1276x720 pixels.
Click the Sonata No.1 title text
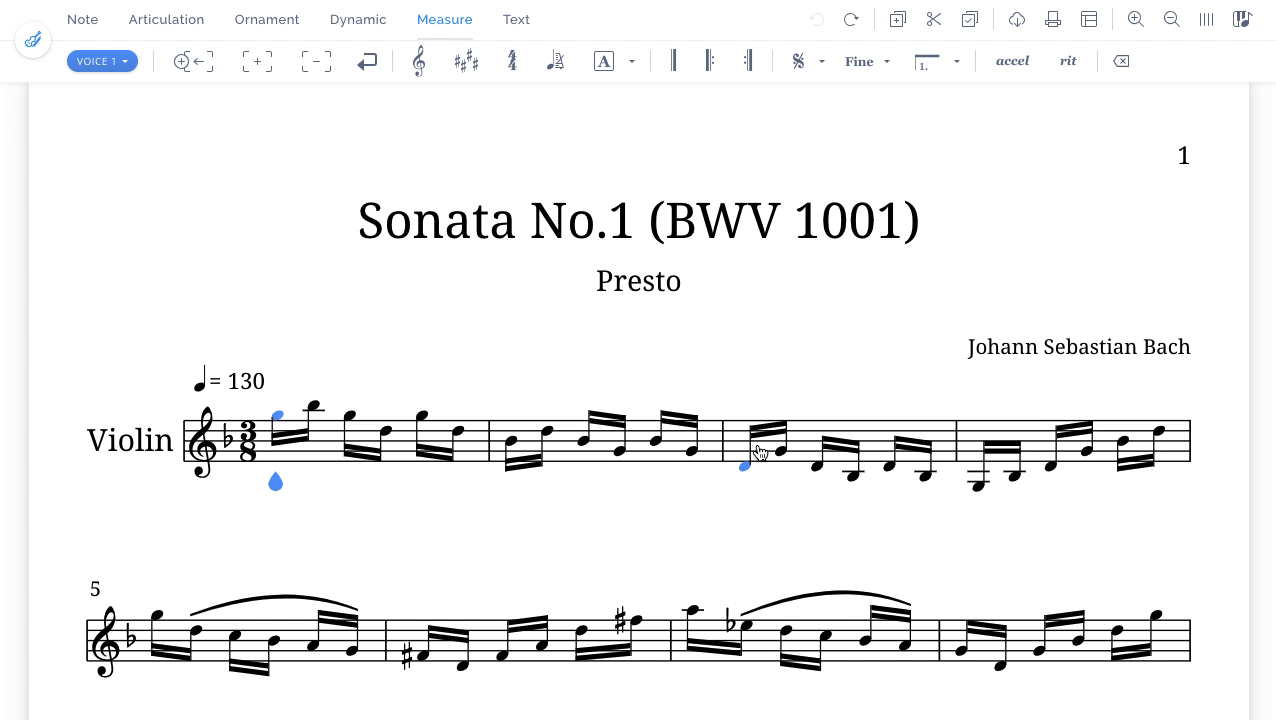click(x=638, y=221)
